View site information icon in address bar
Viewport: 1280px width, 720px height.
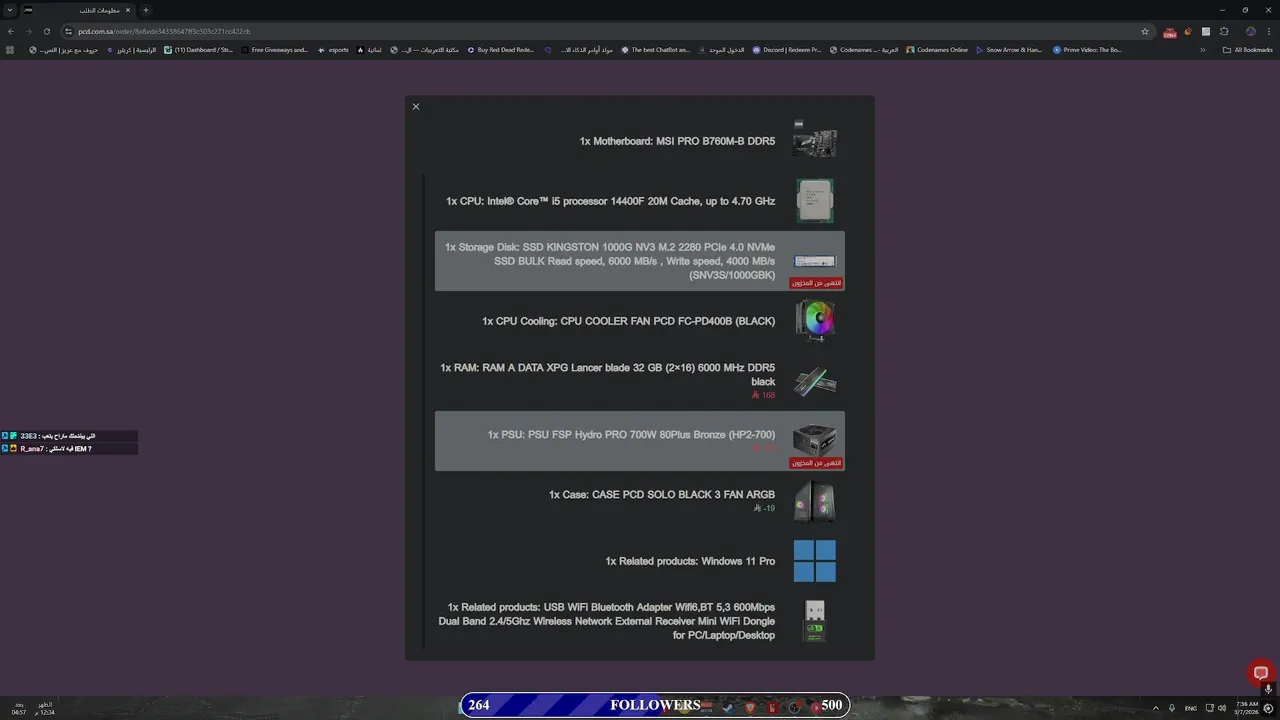pyautogui.click(x=69, y=31)
